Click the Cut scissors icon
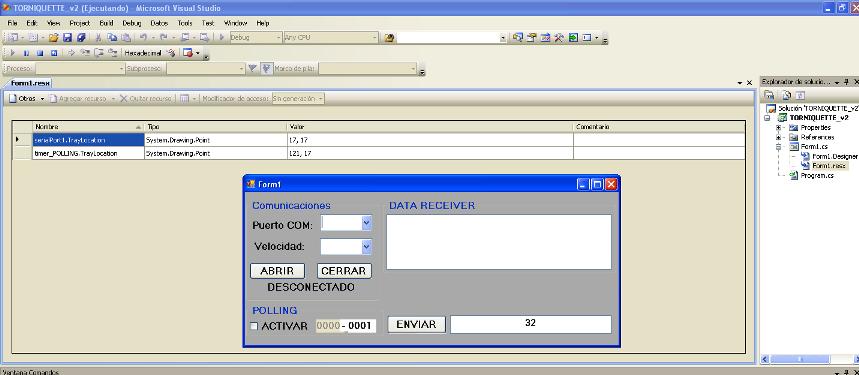 (x=99, y=38)
